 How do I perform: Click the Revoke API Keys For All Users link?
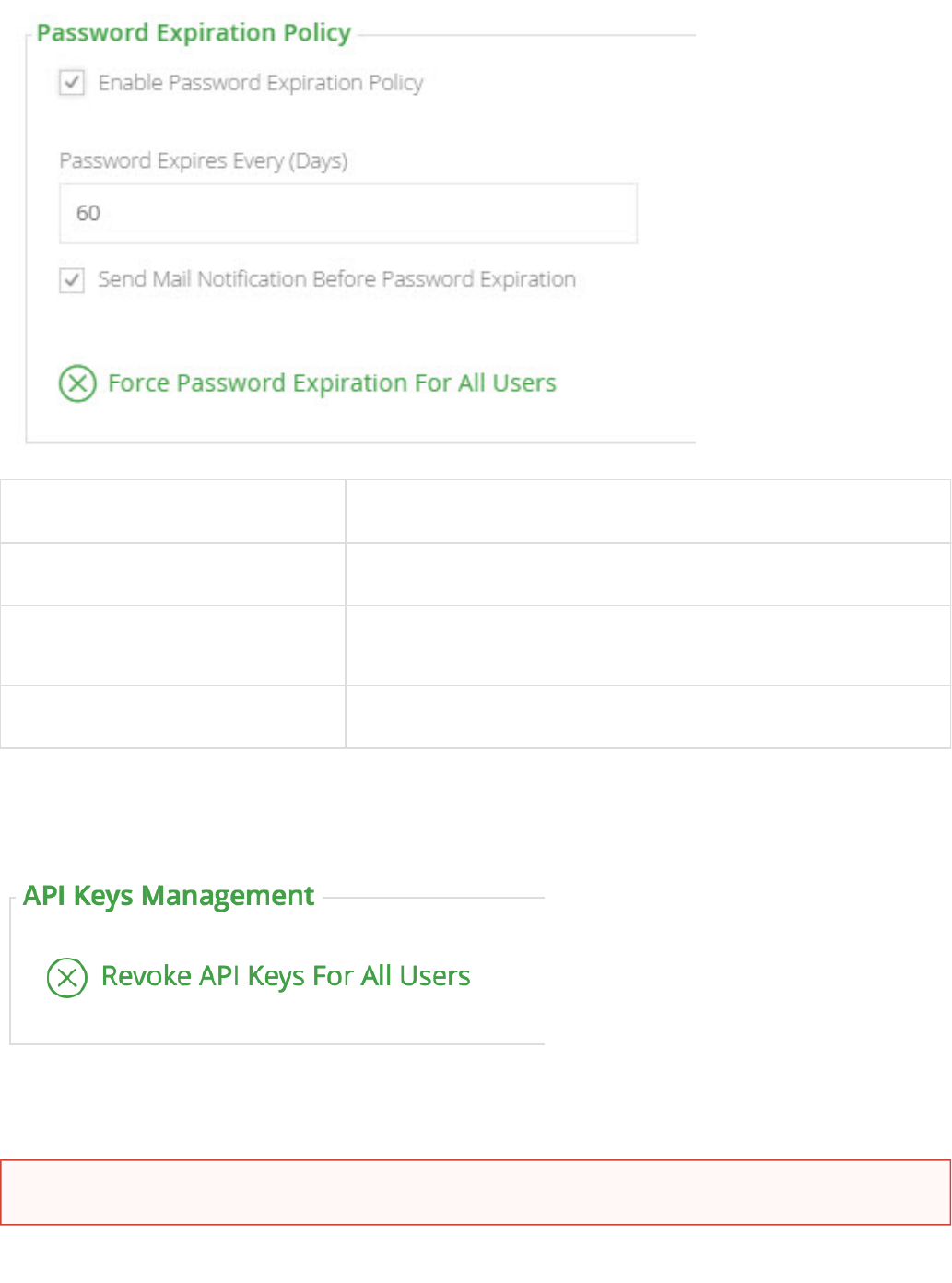(286, 976)
